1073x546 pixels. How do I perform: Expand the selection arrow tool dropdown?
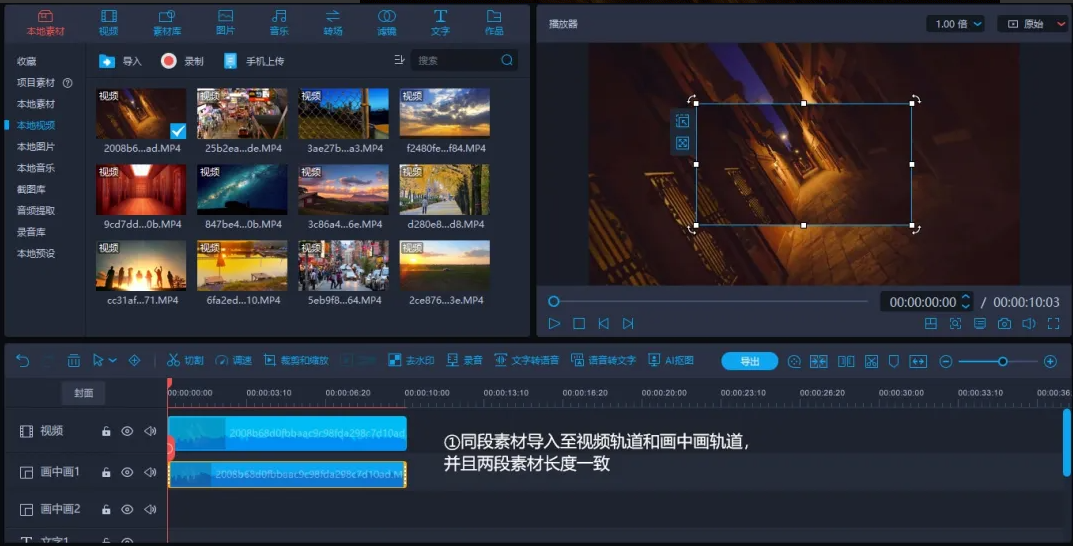coord(113,361)
